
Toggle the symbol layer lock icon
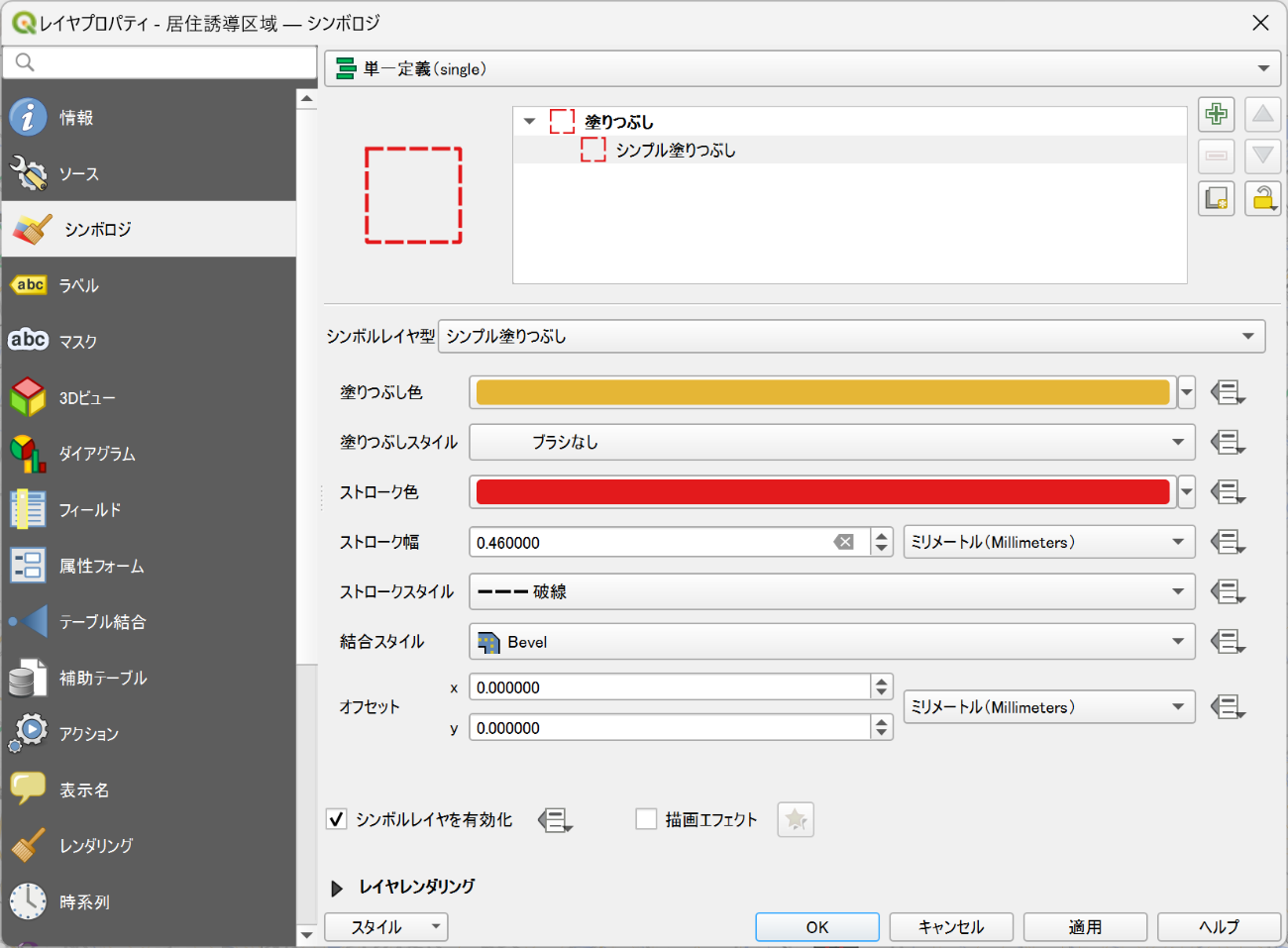[x=1262, y=198]
